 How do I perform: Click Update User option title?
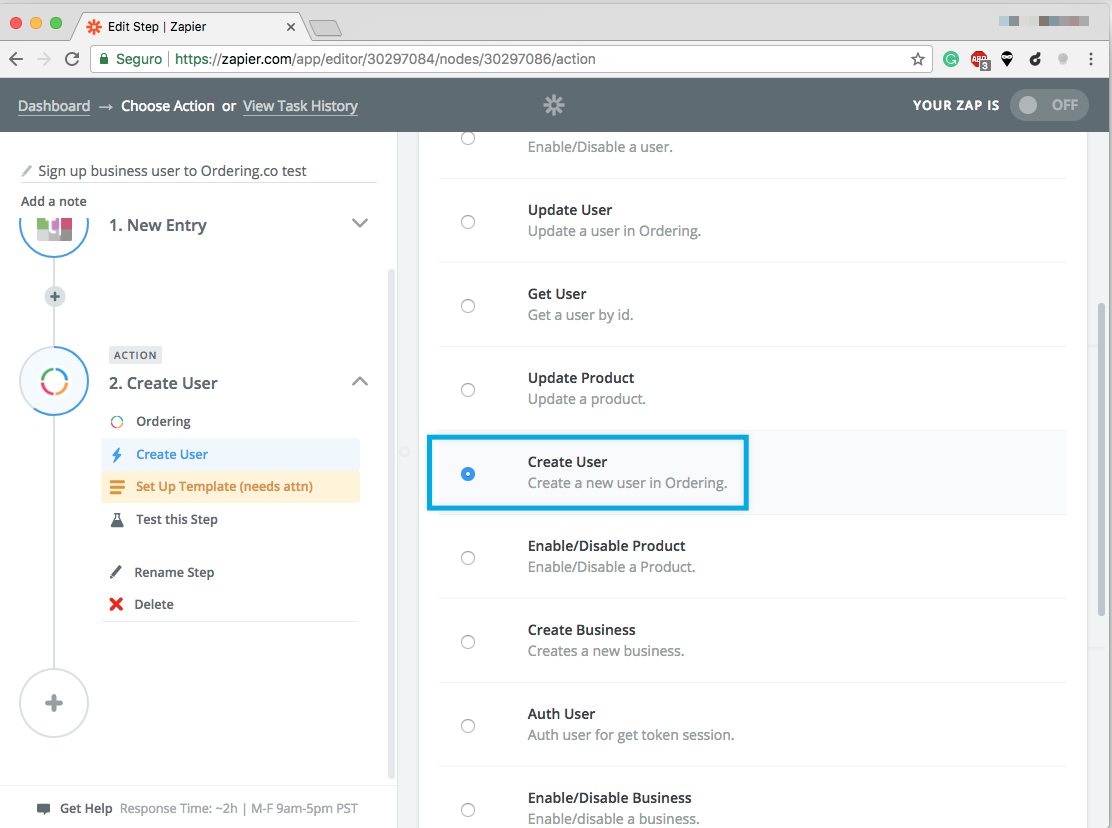coord(569,210)
